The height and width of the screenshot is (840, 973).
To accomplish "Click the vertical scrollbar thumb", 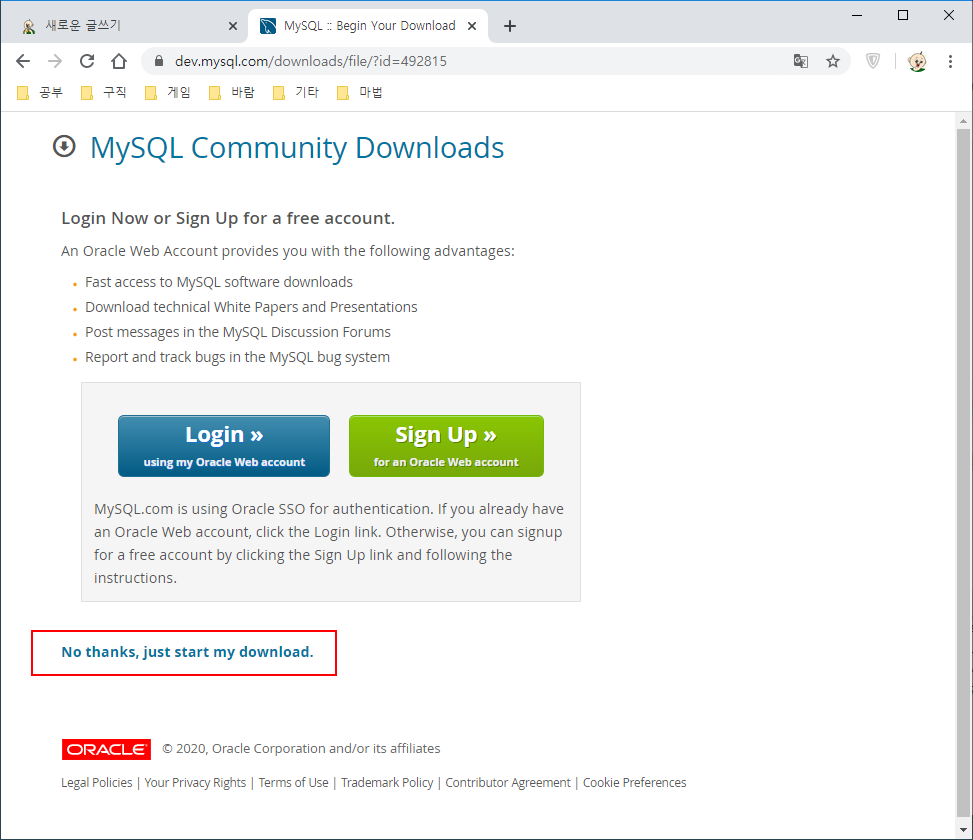I will [963, 475].
